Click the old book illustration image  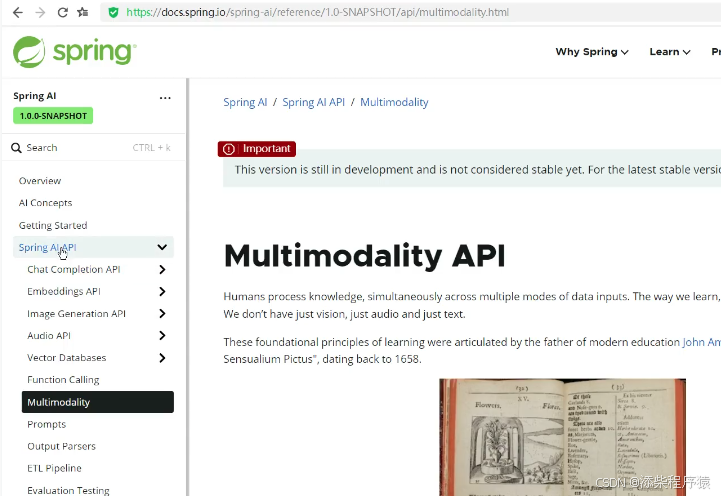click(562, 437)
